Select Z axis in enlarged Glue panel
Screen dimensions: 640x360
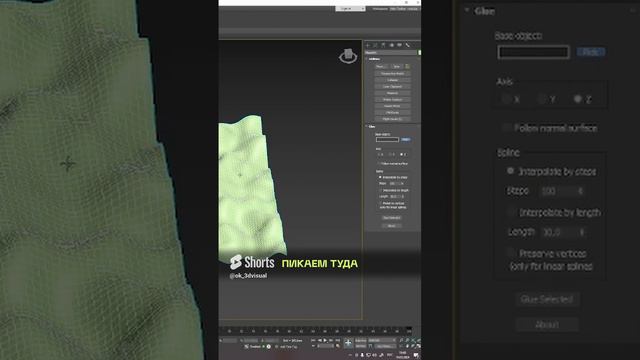pyautogui.click(x=578, y=99)
